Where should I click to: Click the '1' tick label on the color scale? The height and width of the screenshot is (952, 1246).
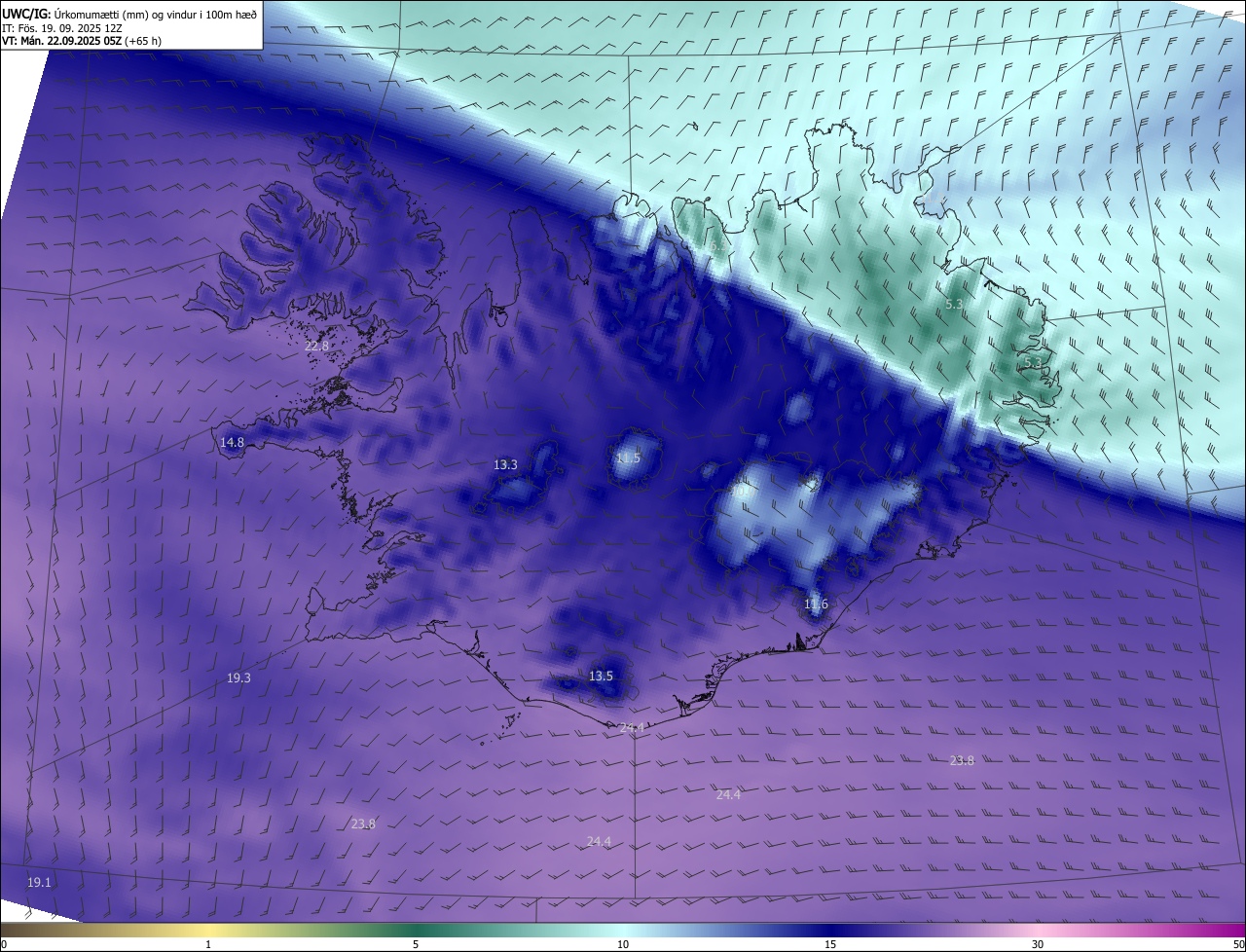pos(208,944)
